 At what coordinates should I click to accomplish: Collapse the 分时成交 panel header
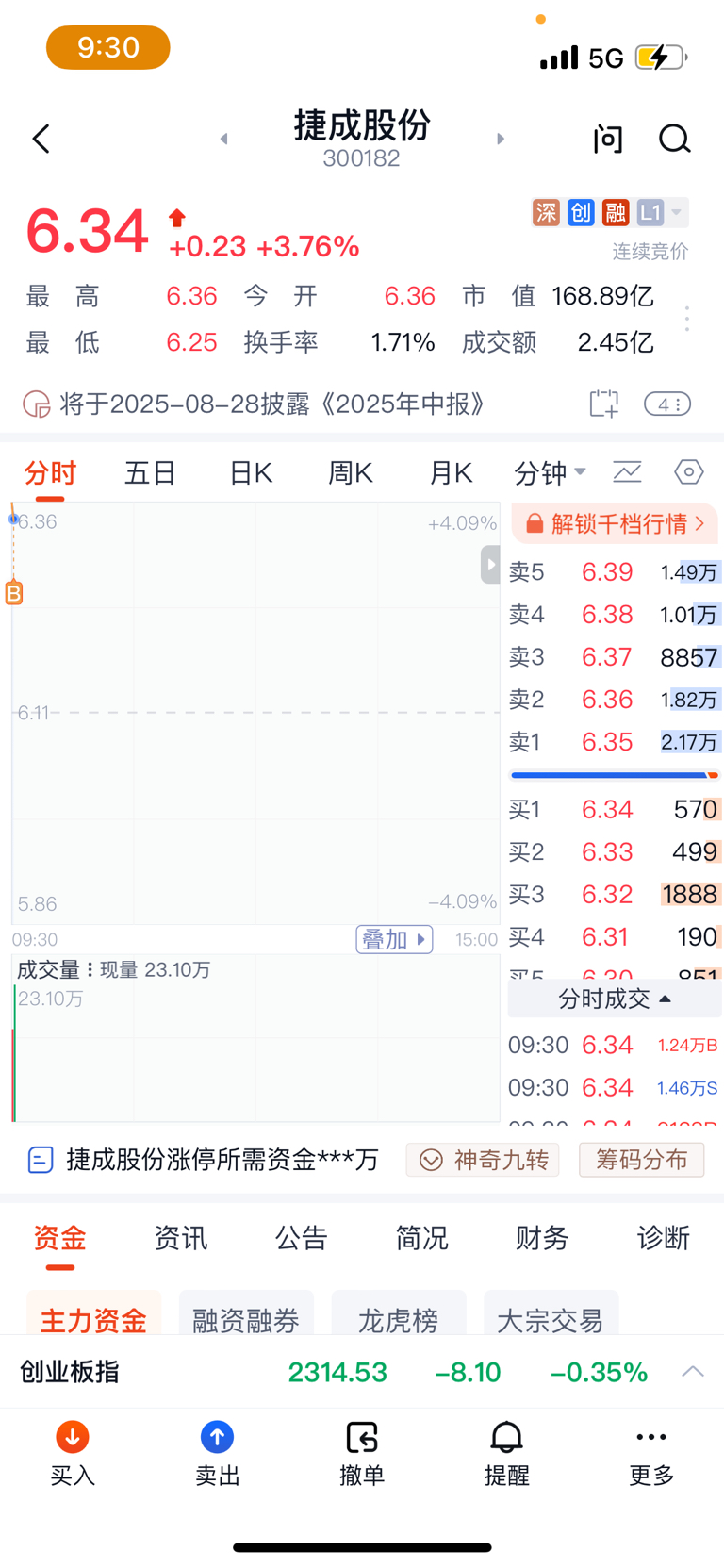615,999
